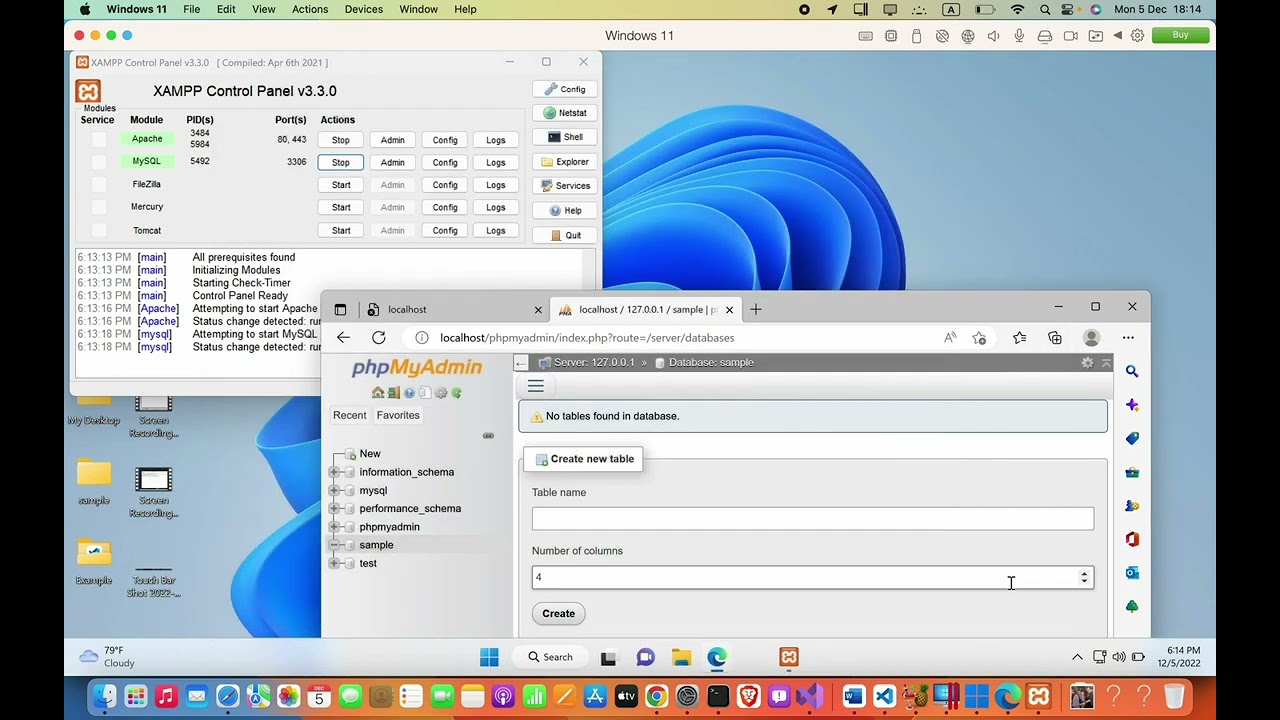The width and height of the screenshot is (1280, 720).
Task: Open a new browser tab
Action: click(x=756, y=310)
